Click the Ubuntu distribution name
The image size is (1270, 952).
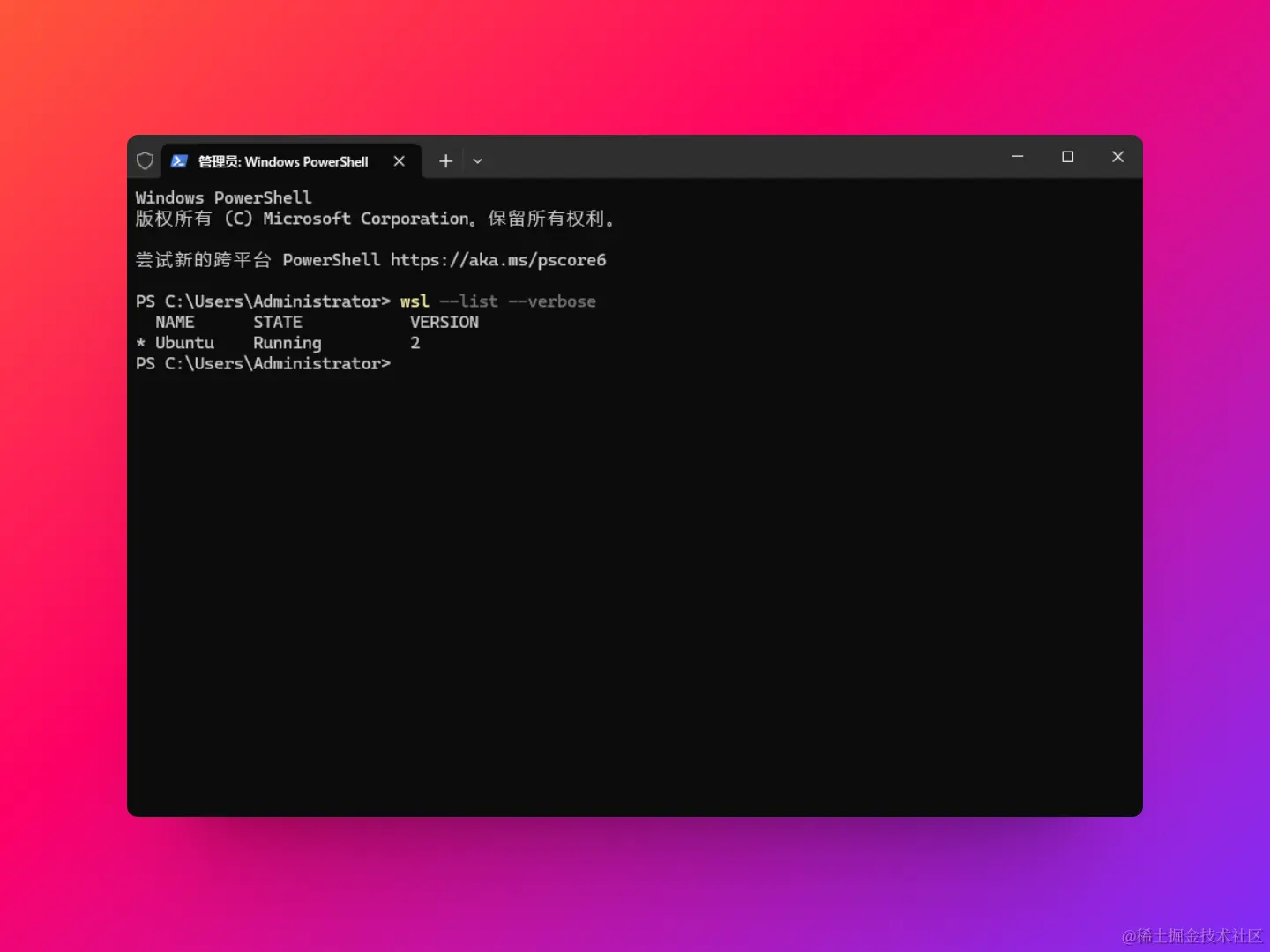[x=184, y=343]
